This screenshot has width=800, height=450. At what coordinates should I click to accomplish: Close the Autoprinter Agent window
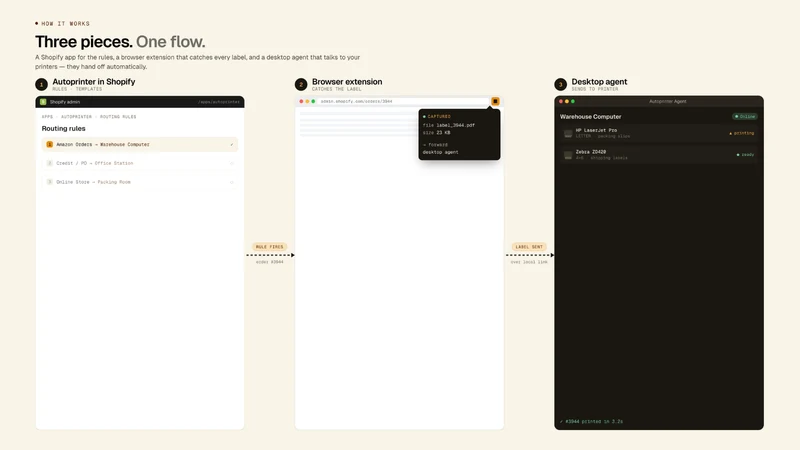click(561, 102)
